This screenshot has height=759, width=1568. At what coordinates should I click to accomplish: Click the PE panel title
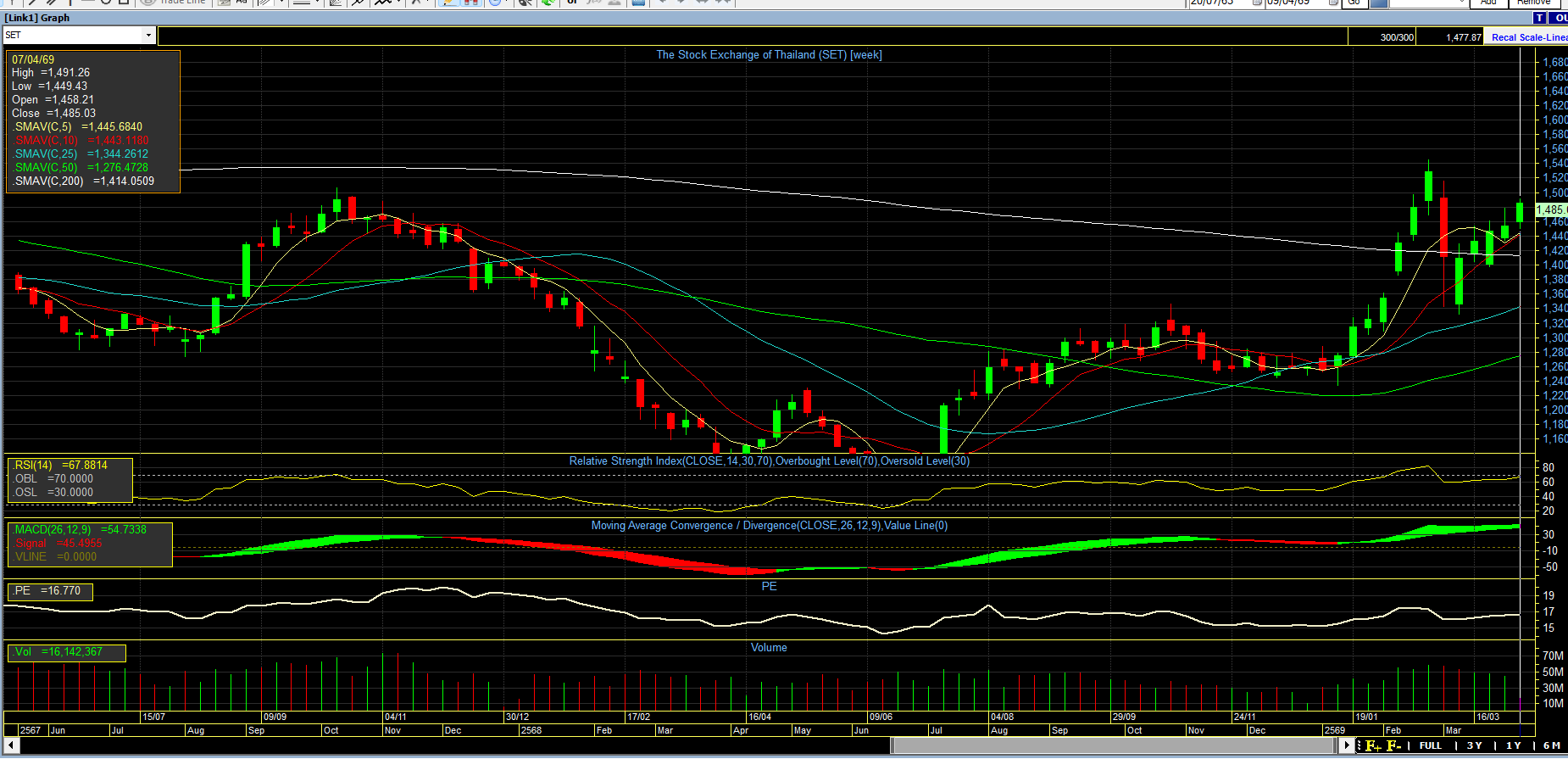pyautogui.click(x=769, y=587)
